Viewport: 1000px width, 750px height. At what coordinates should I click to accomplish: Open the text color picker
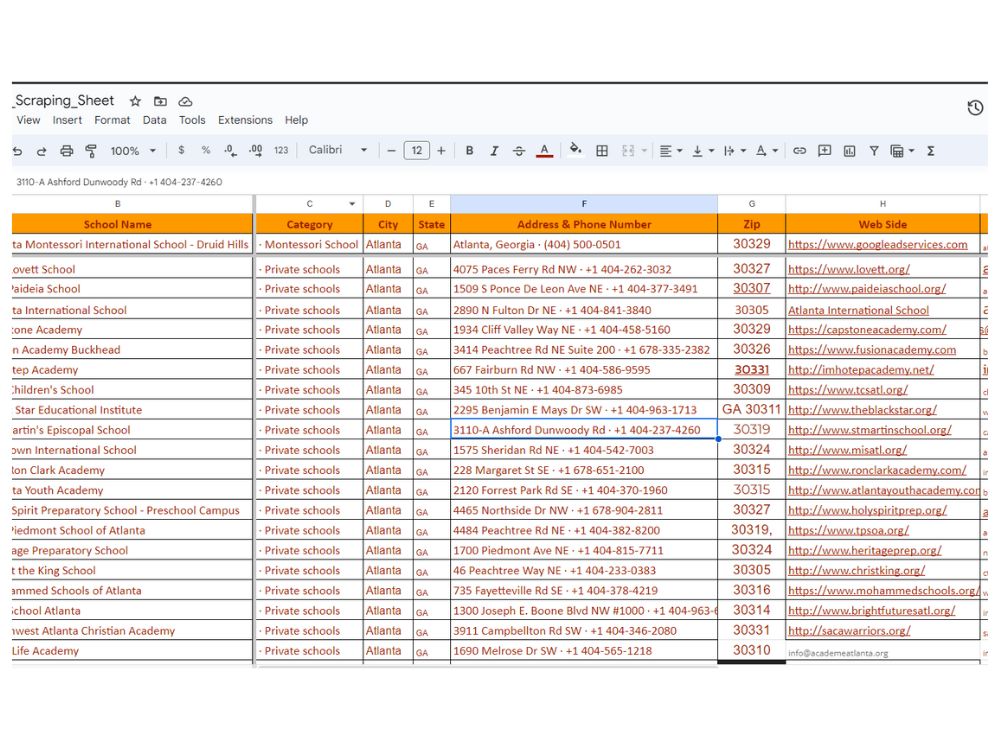point(544,151)
